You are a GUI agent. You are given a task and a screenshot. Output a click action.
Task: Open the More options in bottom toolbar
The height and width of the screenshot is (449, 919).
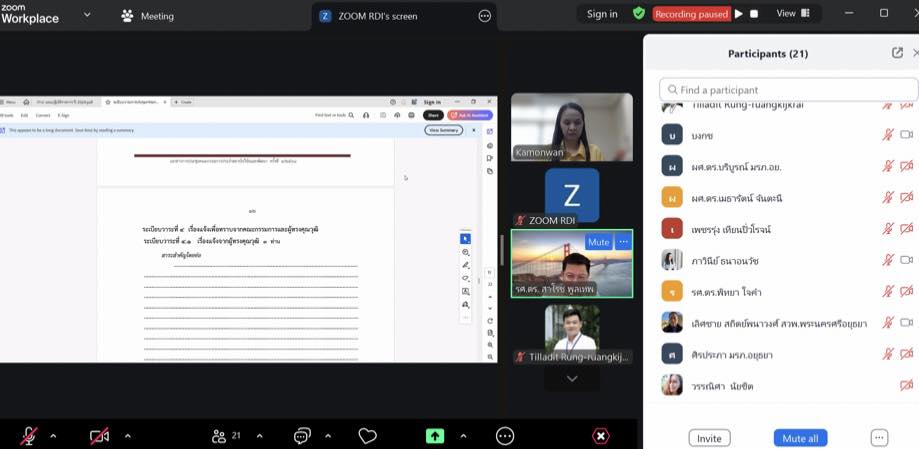tap(505, 436)
